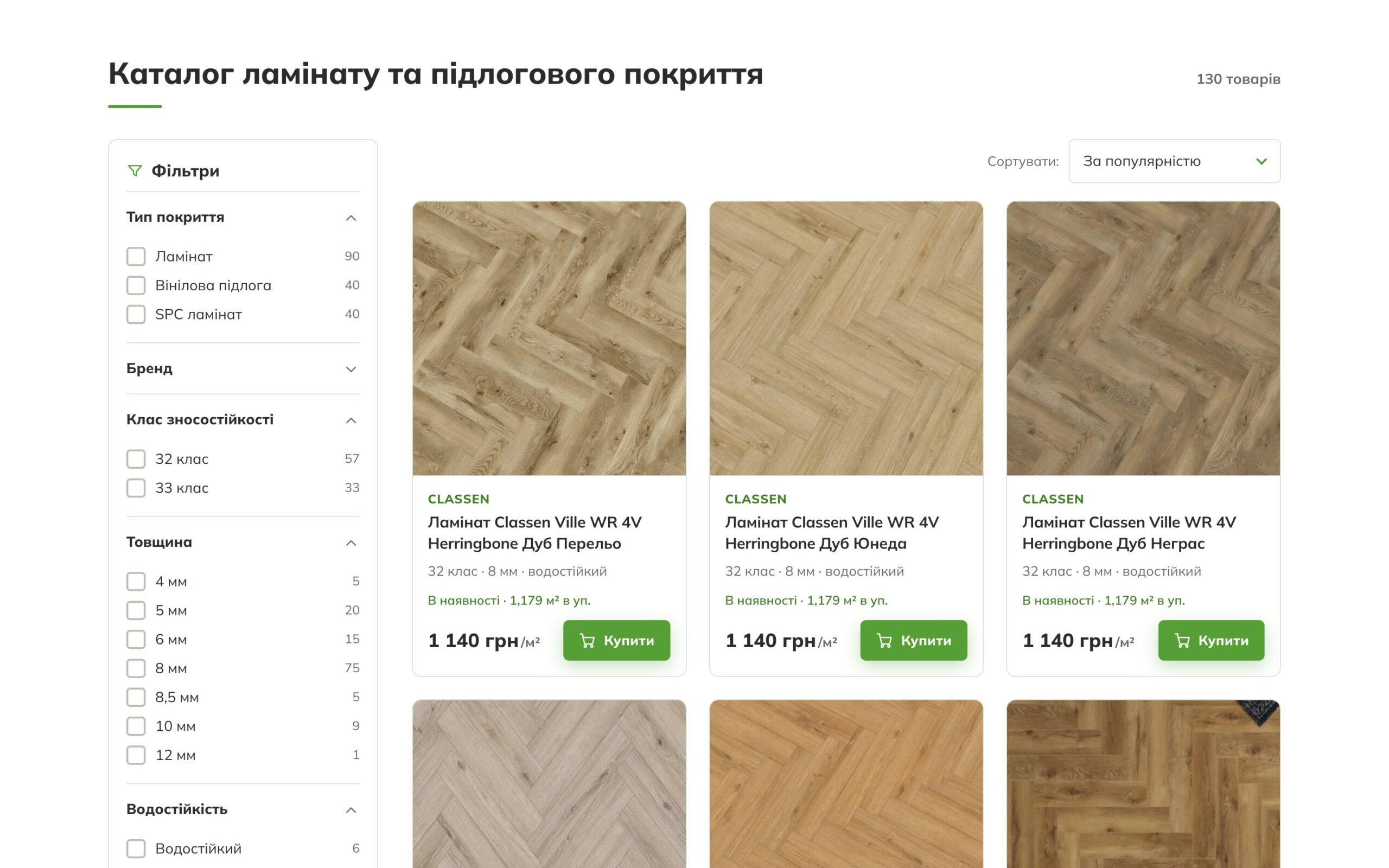Select the 4 мм thickness checkbox
1389x868 pixels.
136,582
